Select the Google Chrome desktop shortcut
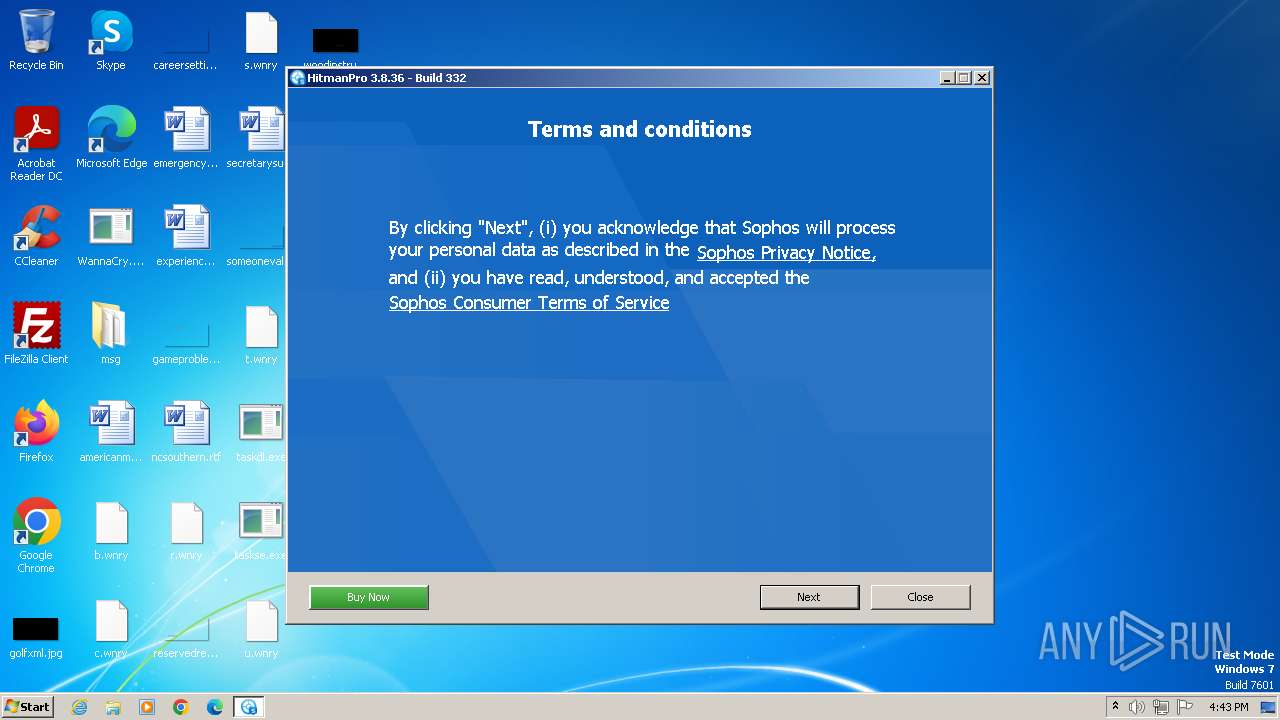The image size is (1280, 720). tap(36, 536)
